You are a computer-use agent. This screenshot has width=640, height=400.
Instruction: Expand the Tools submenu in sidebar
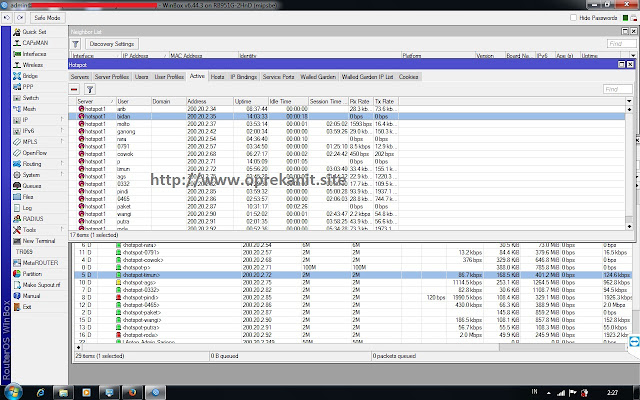click(x=62, y=230)
